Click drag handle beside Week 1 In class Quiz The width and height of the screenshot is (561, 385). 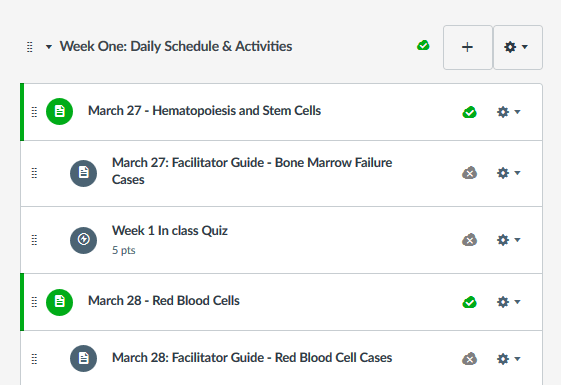click(x=34, y=240)
